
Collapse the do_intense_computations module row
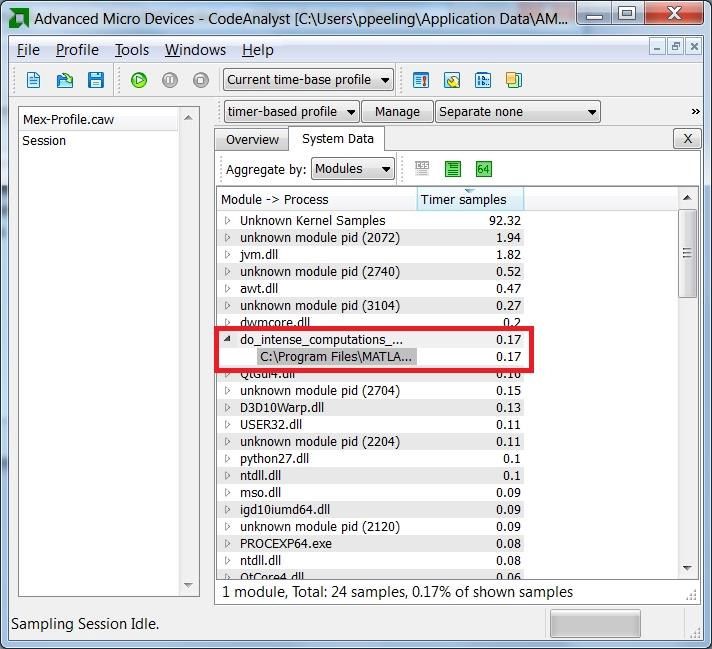(x=227, y=339)
